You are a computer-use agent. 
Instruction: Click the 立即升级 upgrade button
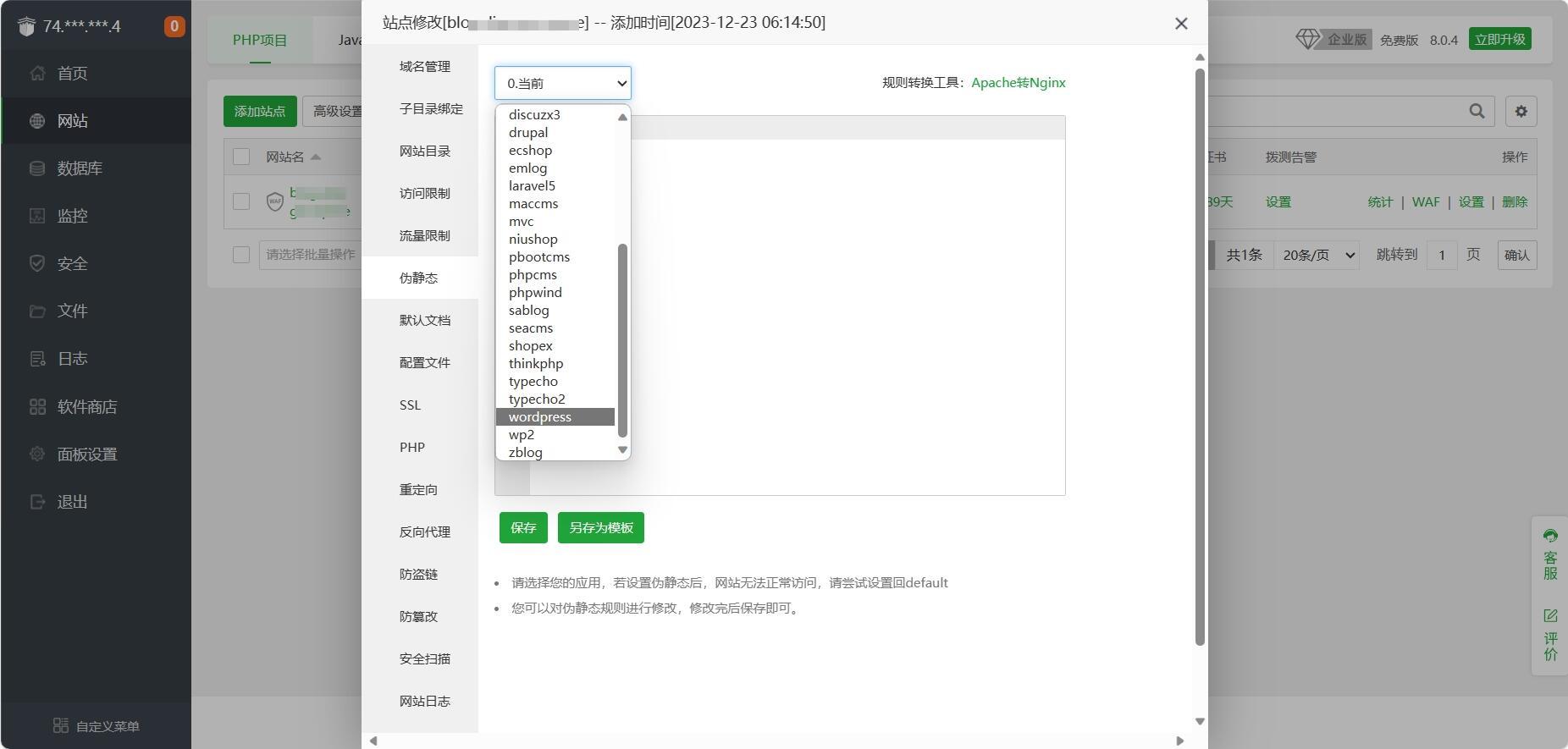coord(1499,39)
